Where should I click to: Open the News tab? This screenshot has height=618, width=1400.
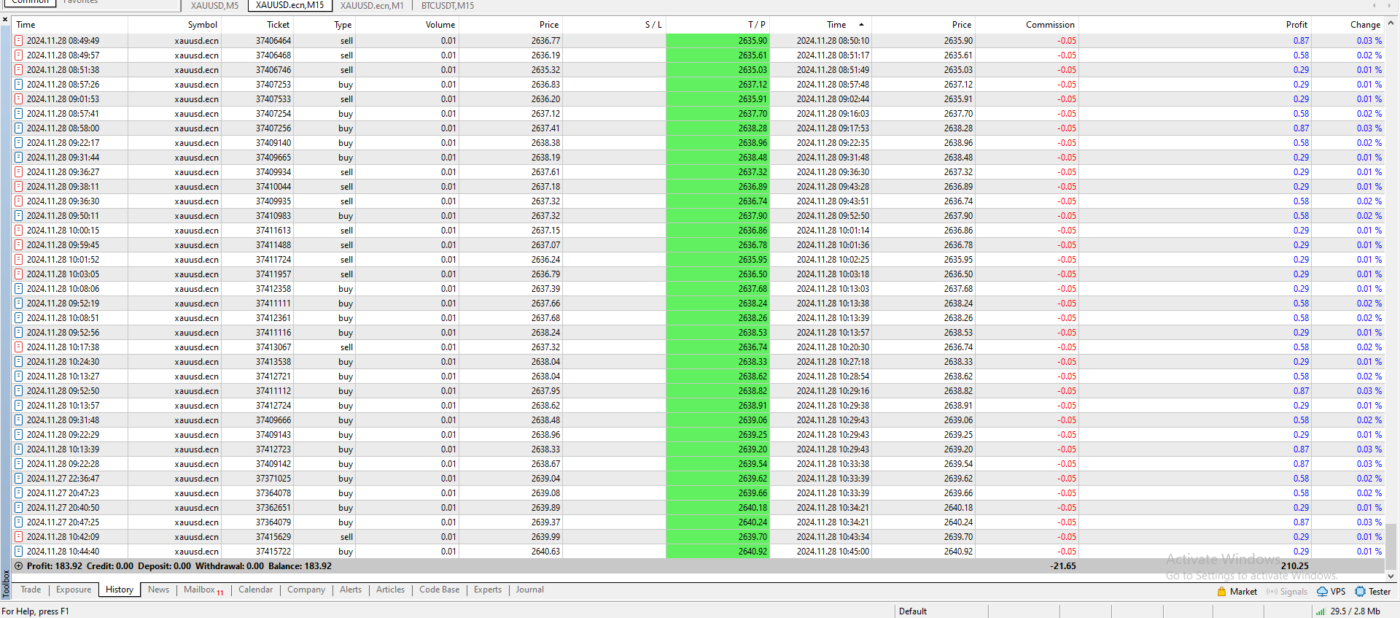[158, 590]
